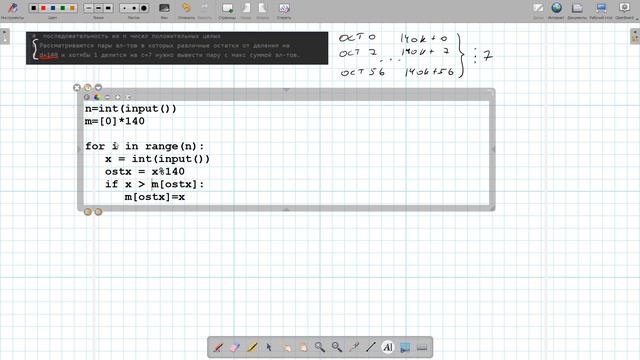Select the Interact hand tool
640x360 pixels.
(x=286, y=347)
